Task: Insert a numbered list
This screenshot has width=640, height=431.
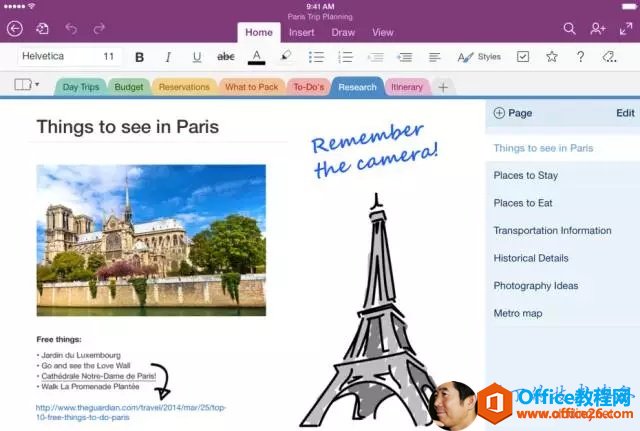Action: 346,57
